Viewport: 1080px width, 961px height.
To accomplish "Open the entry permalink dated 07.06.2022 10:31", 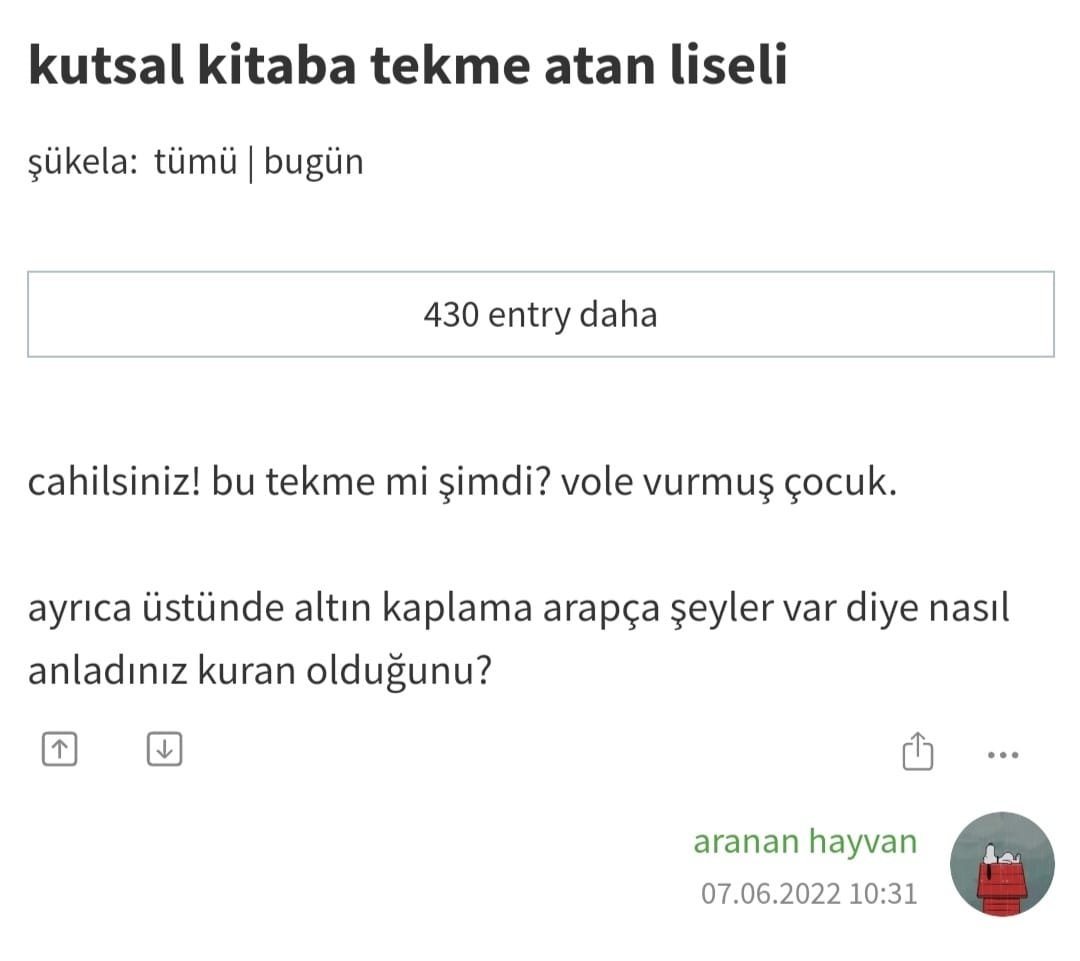I will 808,893.
